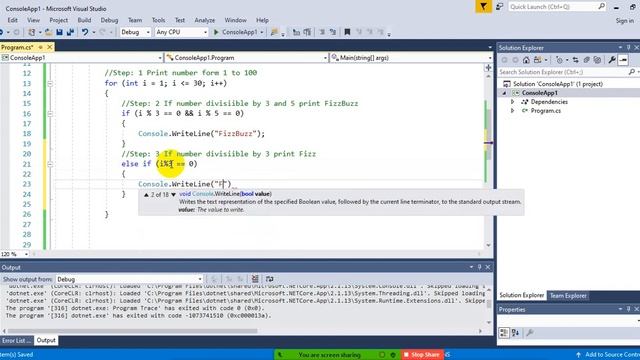Collapse the for loop at line 13
The width and height of the screenshot is (640, 360).
pos(50,83)
